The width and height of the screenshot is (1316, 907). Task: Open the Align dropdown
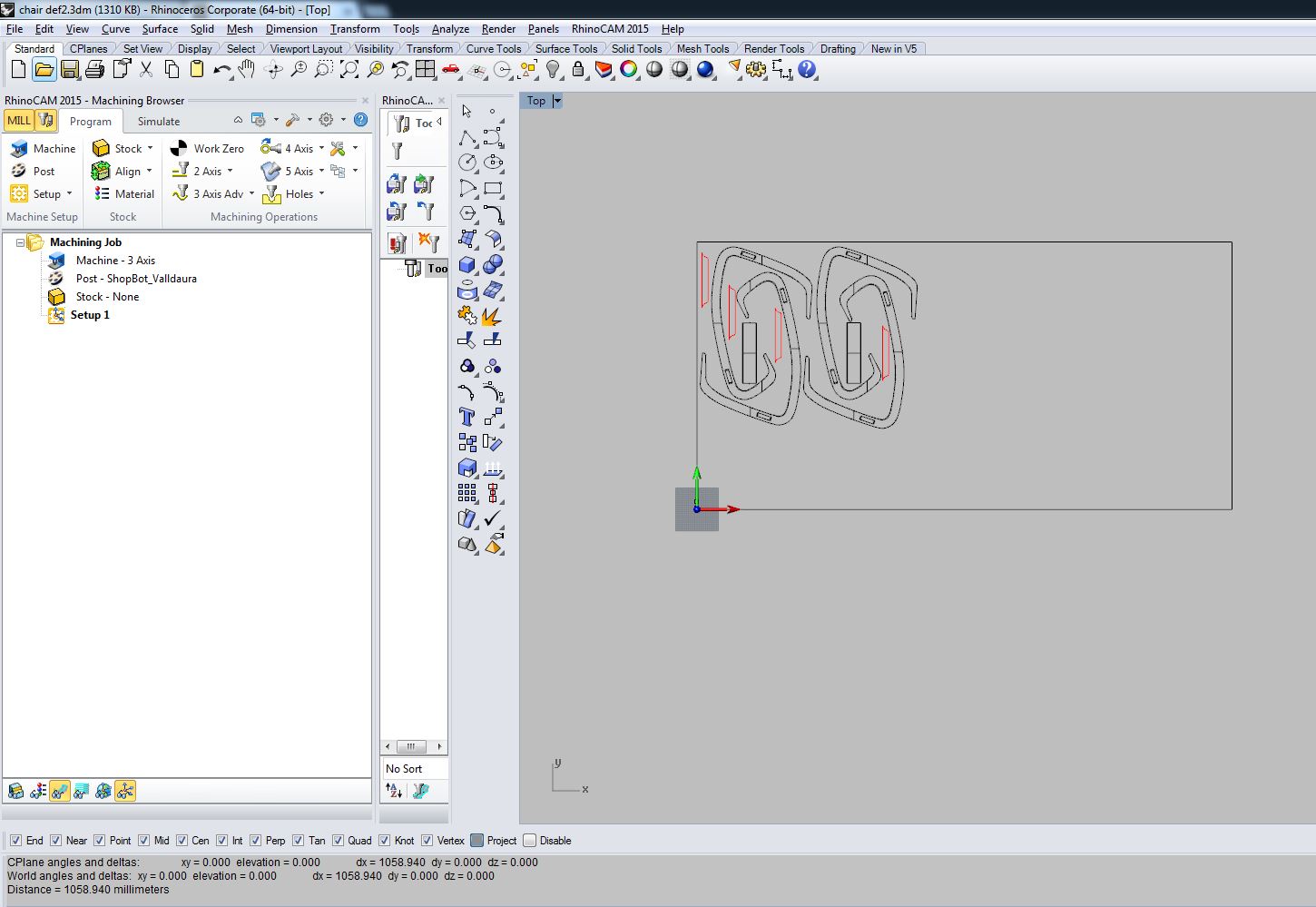click(149, 171)
